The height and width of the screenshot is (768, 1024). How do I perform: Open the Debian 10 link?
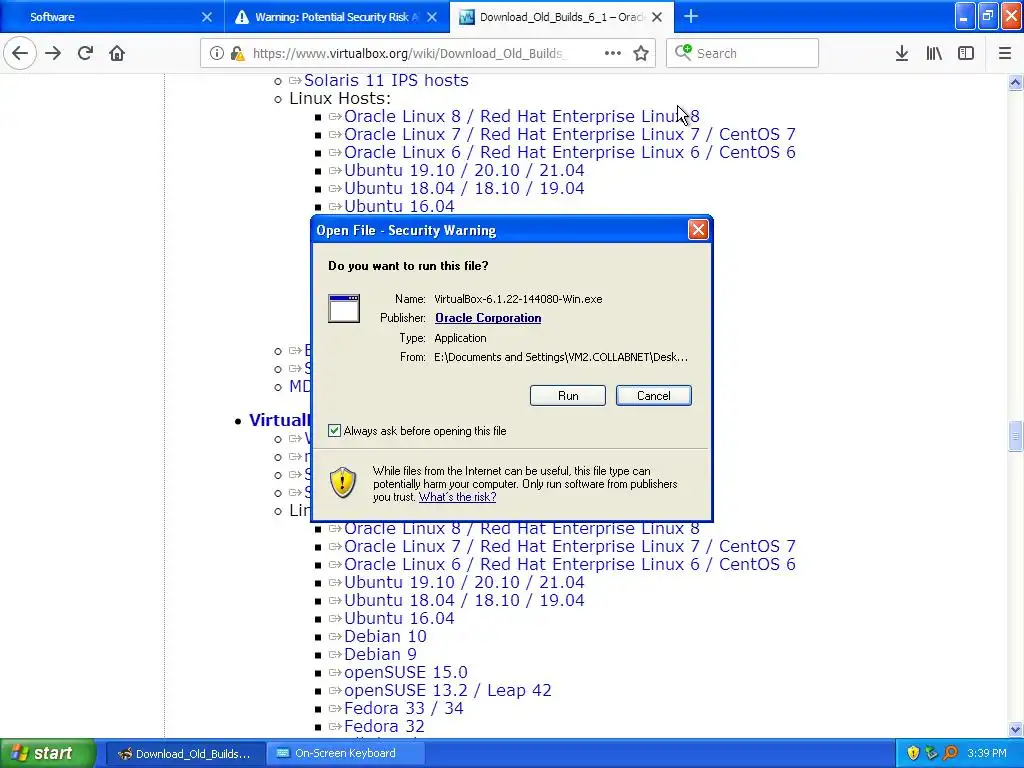coord(385,636)
